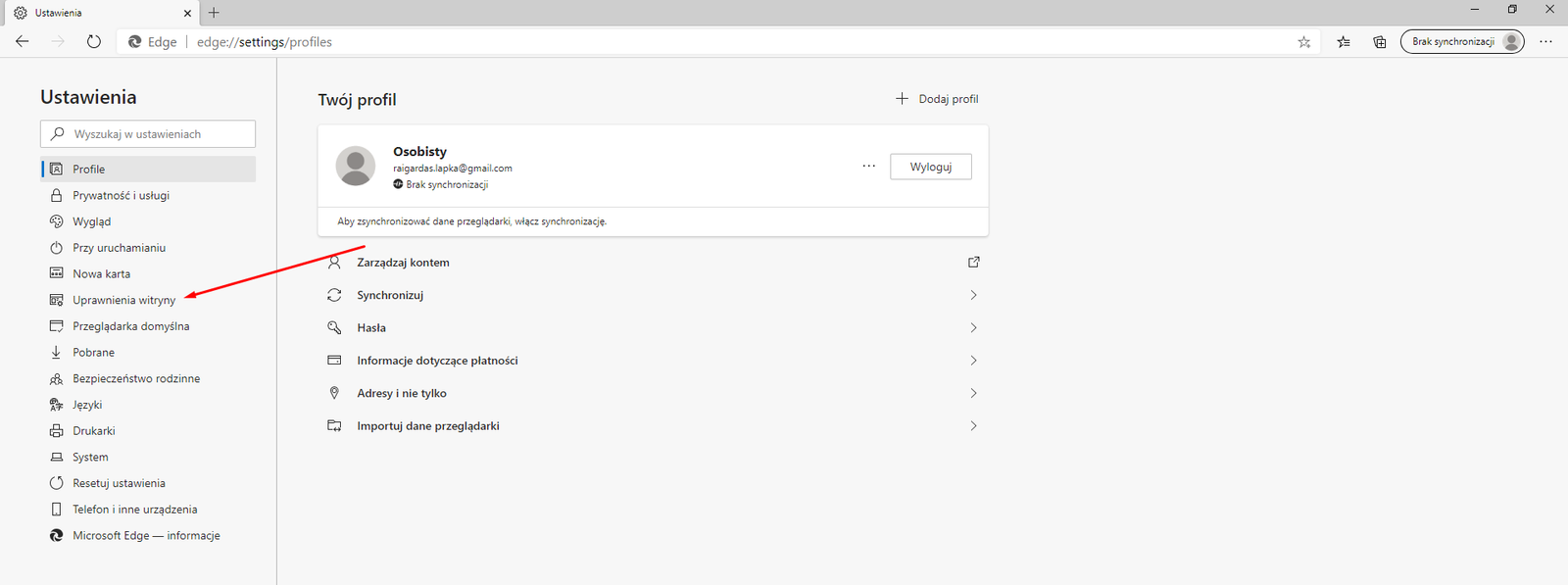The height and width of the screenshot is (585, 1568).
Task: Click the Brak synchronizacji profile button
Action: click(x=1461, y=42)
